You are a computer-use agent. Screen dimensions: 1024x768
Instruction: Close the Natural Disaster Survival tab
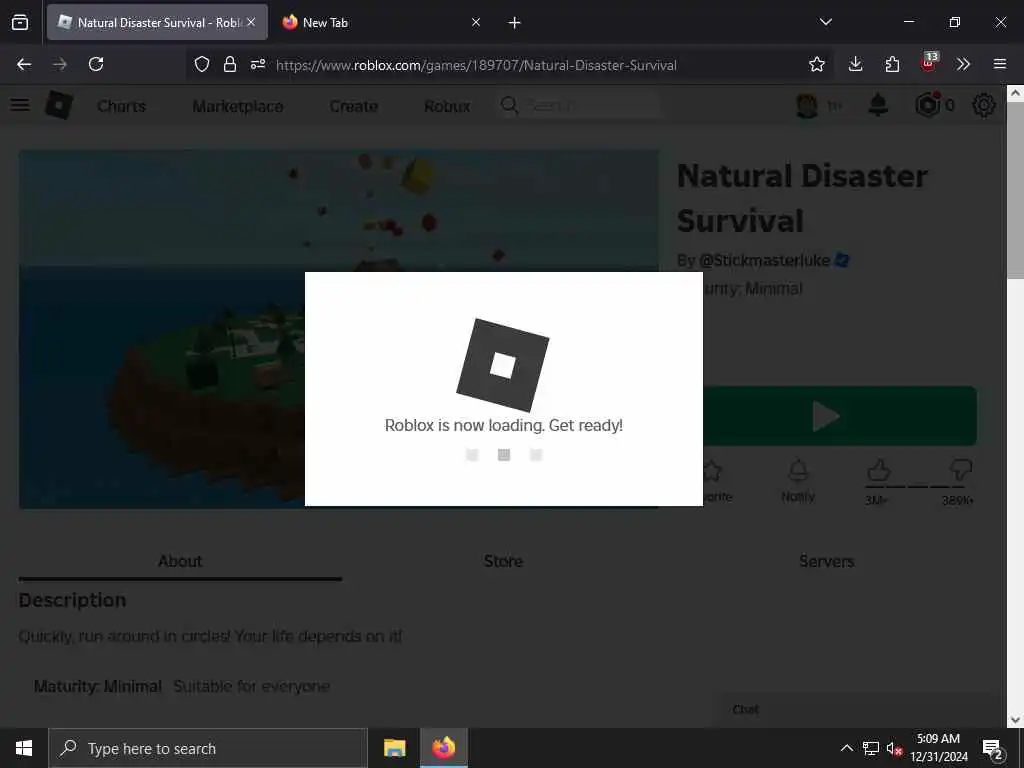pos(251,22)
